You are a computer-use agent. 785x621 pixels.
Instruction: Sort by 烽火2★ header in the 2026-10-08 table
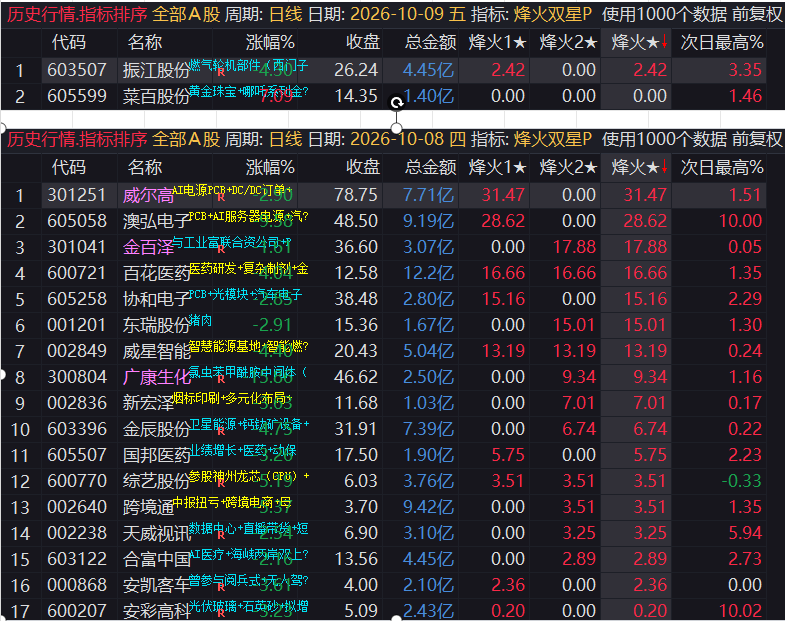click(568, 167)
